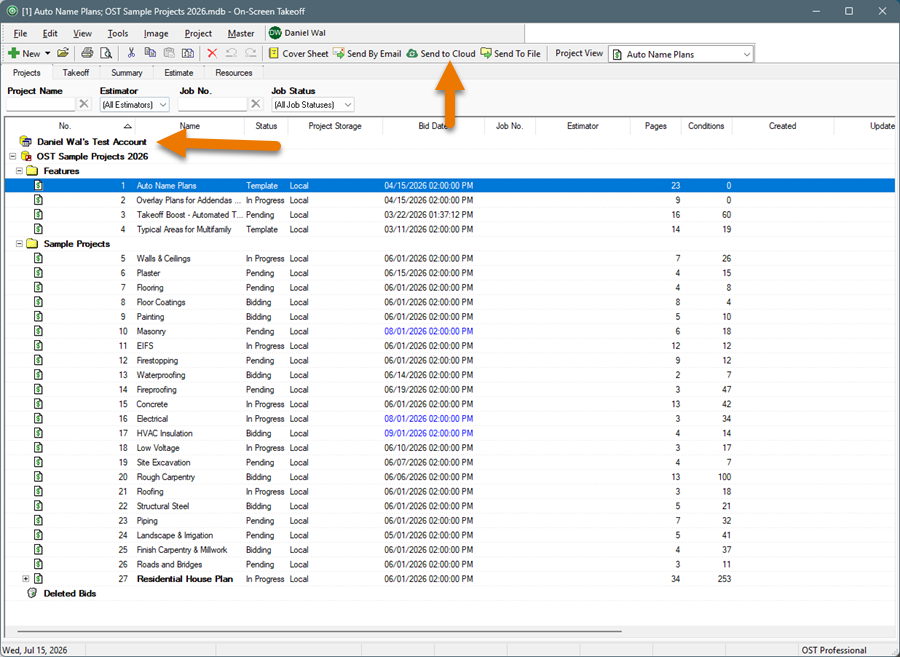The width and height of the screenshot is (900, 657).
Task: Click Send To File button
Action: point(511,53)
